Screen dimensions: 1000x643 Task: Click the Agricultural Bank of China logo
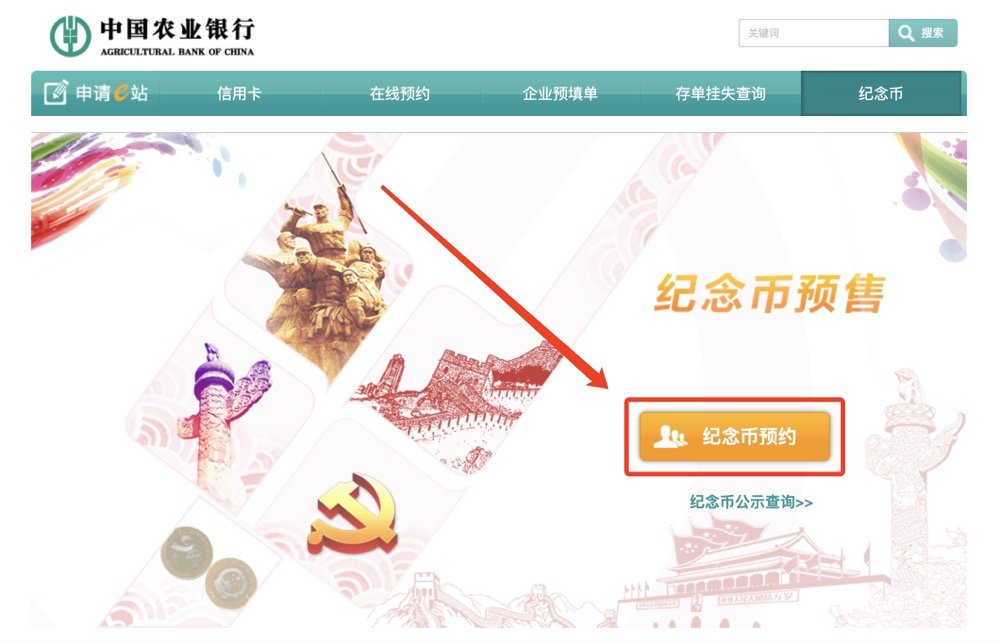pyautogui.click(x=152, y=36)
